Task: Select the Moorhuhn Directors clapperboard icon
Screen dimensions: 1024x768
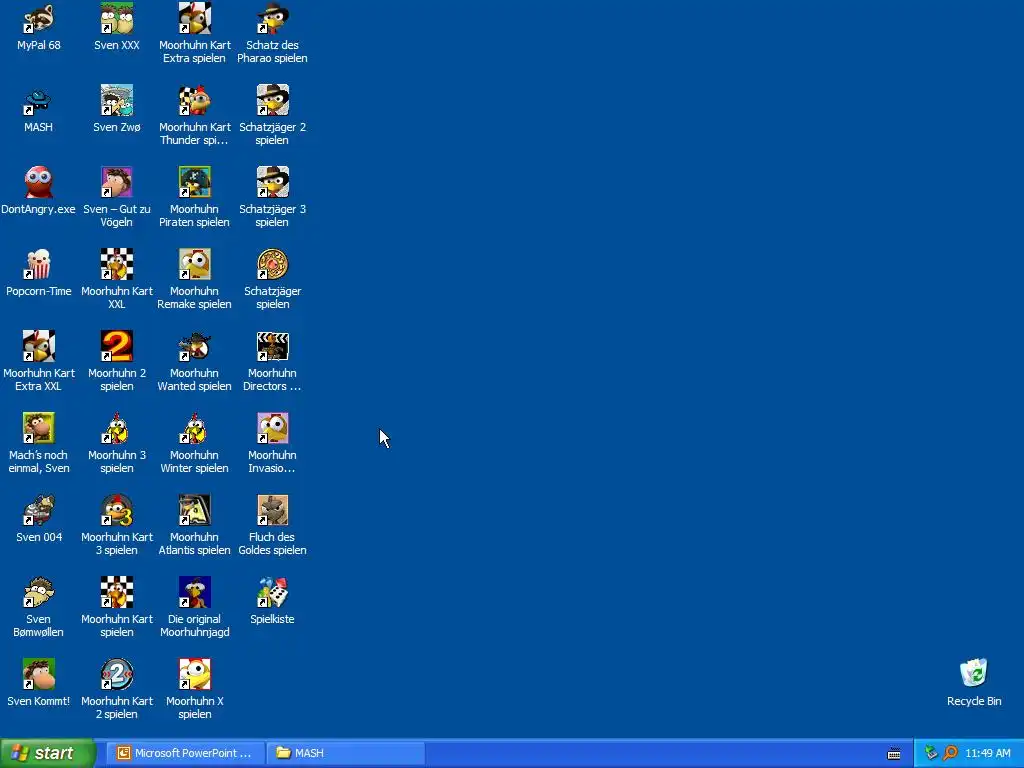Action: tap(272, 346)
